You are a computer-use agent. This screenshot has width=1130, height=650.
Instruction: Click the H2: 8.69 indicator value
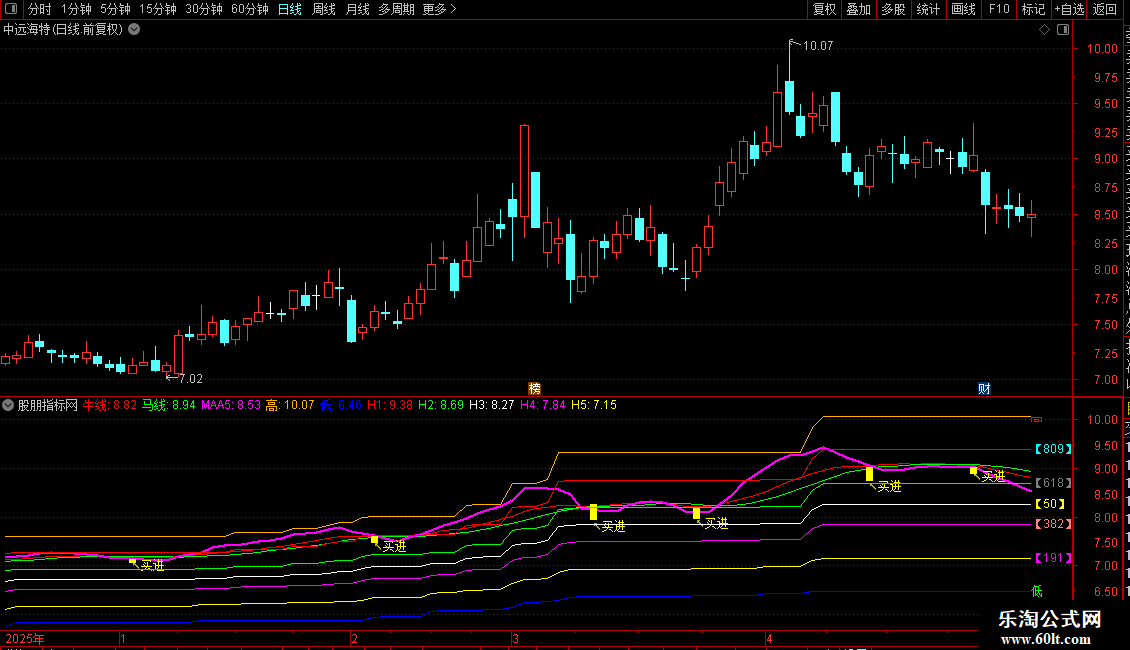(441, 405)
